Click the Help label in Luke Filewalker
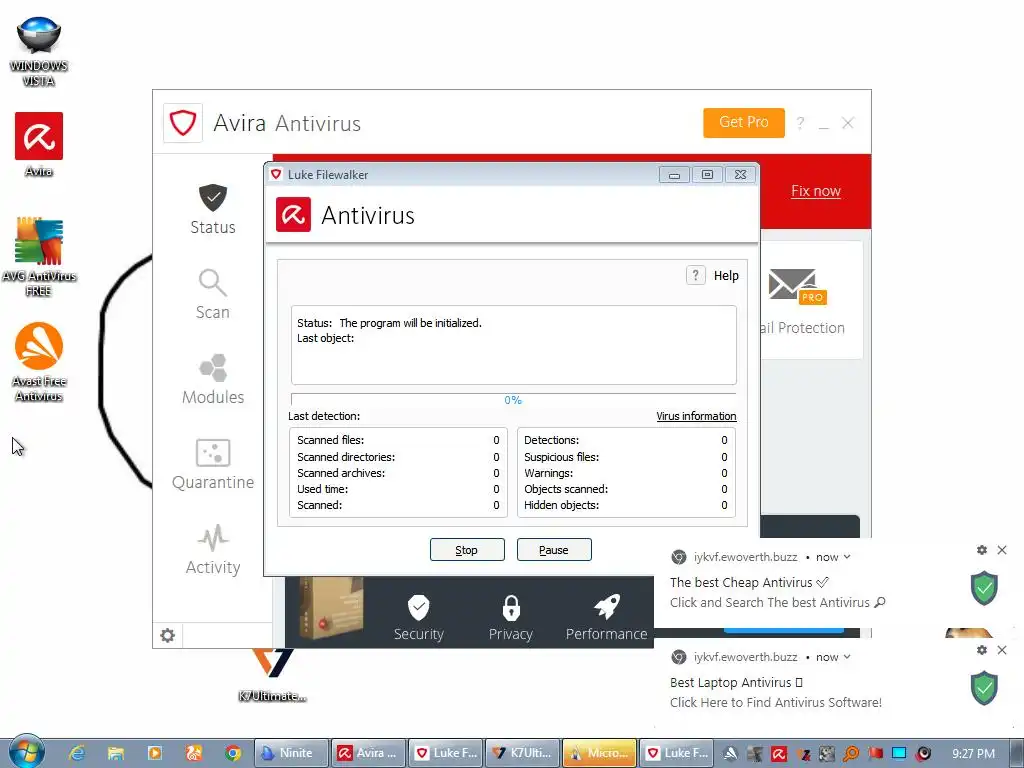Screen dimensions: 1024x768 pos(726,276)
